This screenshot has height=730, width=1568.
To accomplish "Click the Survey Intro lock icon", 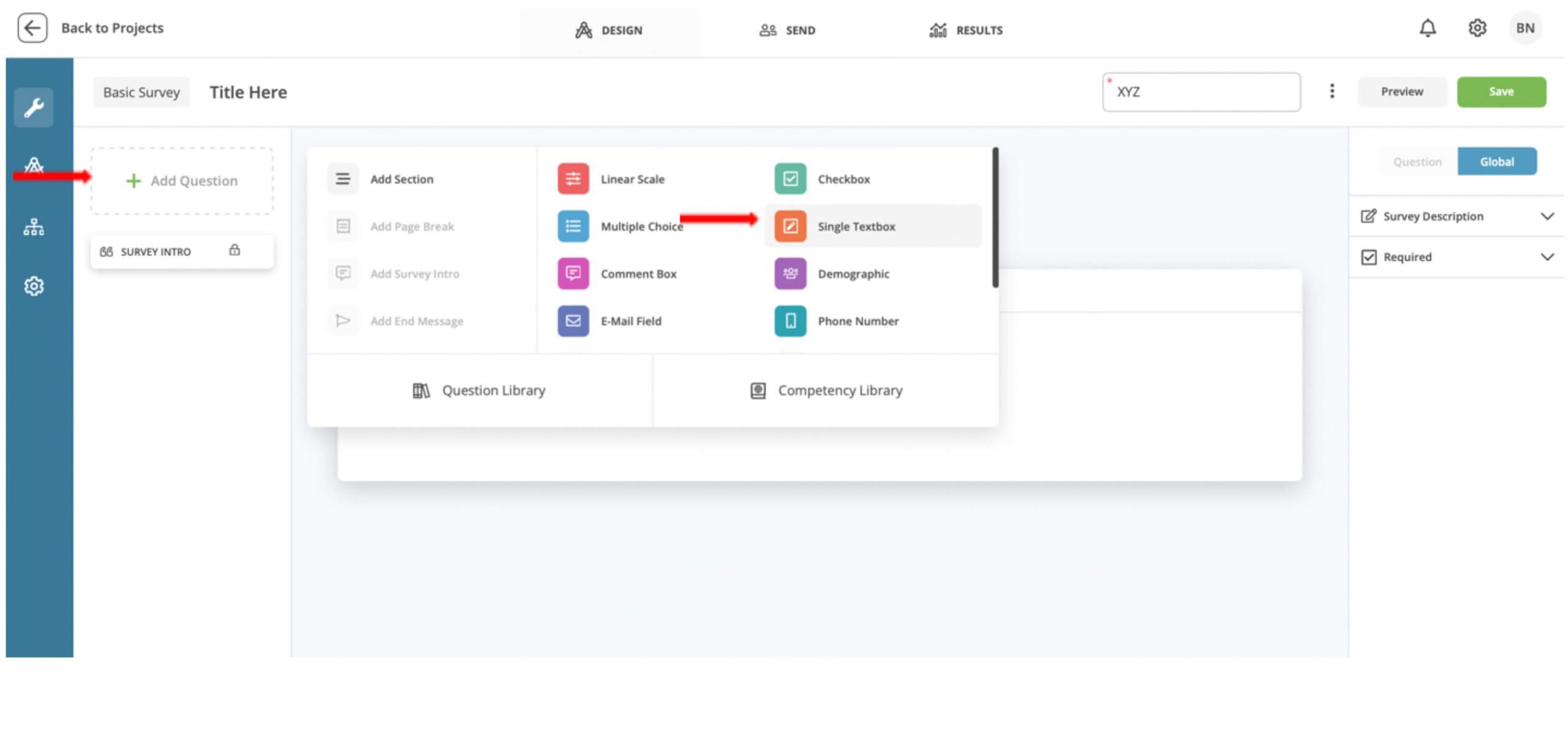I will tap(235, 250).
